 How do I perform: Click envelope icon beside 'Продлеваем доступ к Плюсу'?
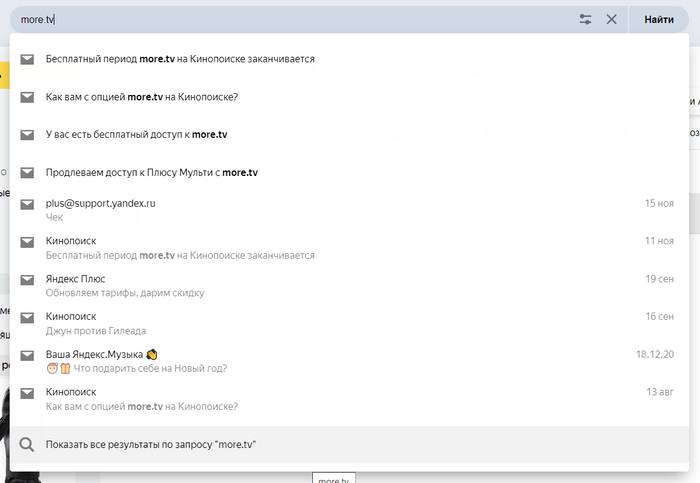tap(27, 172)
